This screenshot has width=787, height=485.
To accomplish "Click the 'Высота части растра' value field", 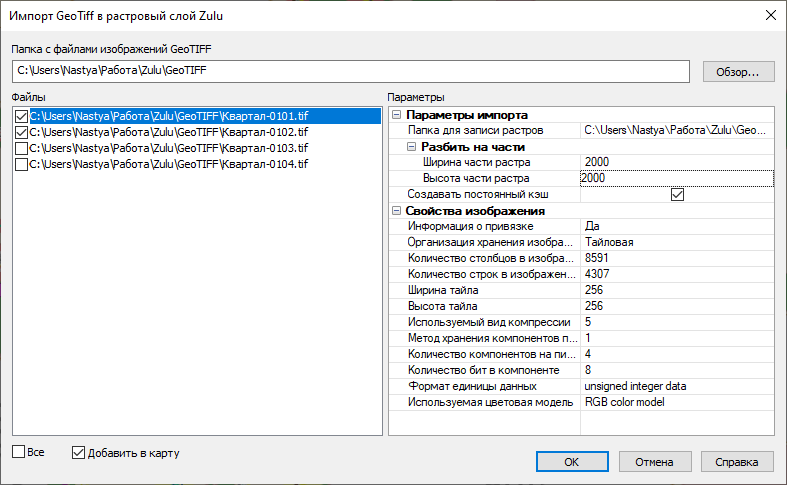I will tap(676, 178).
